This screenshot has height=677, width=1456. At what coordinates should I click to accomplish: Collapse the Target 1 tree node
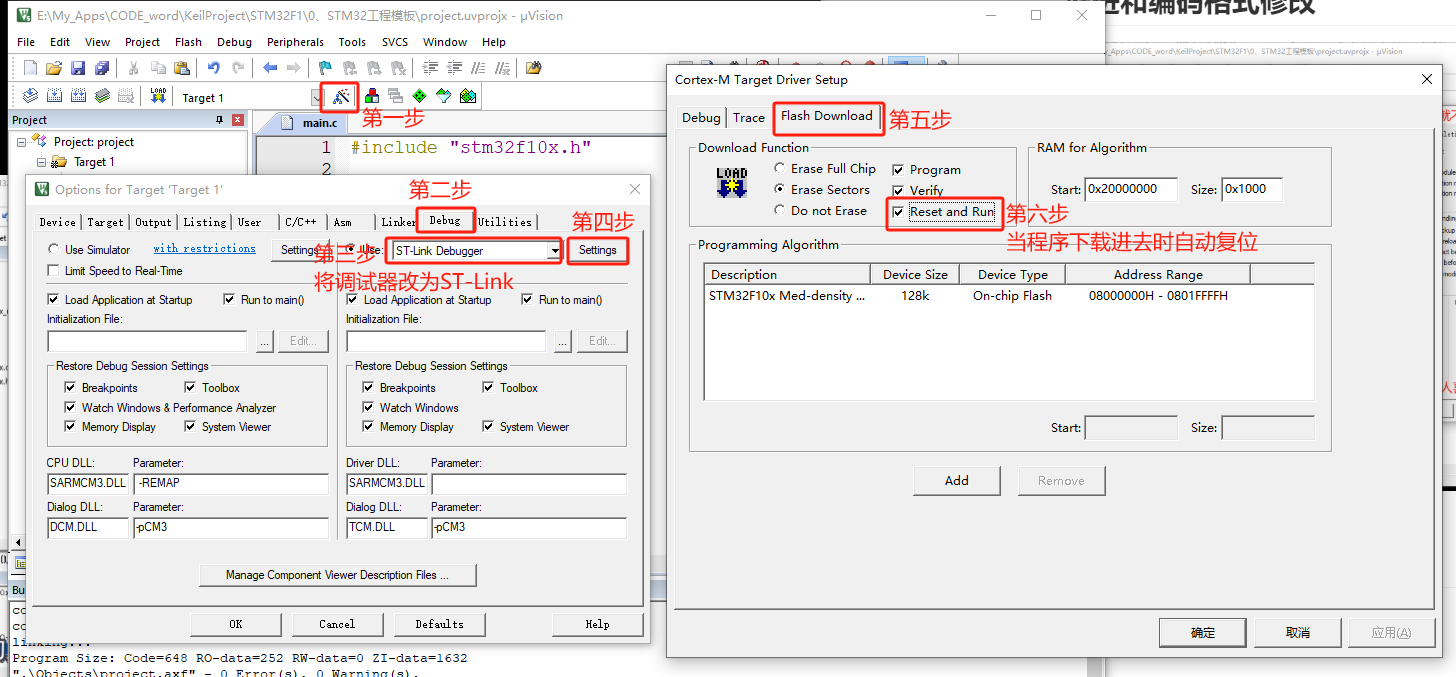(x=41, y=162)
